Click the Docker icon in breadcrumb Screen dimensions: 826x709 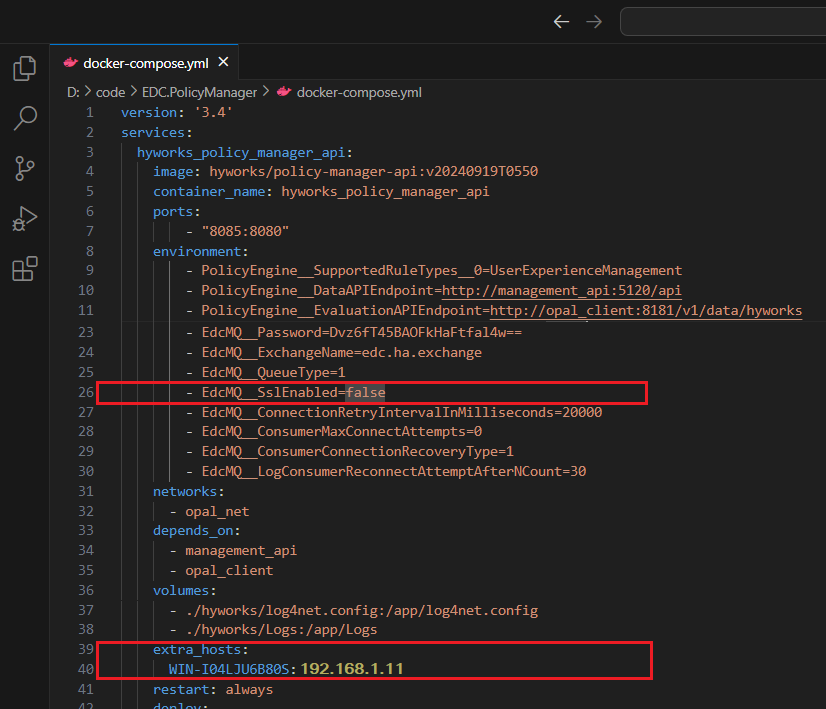pyautogui.click(x=284, y=92)
